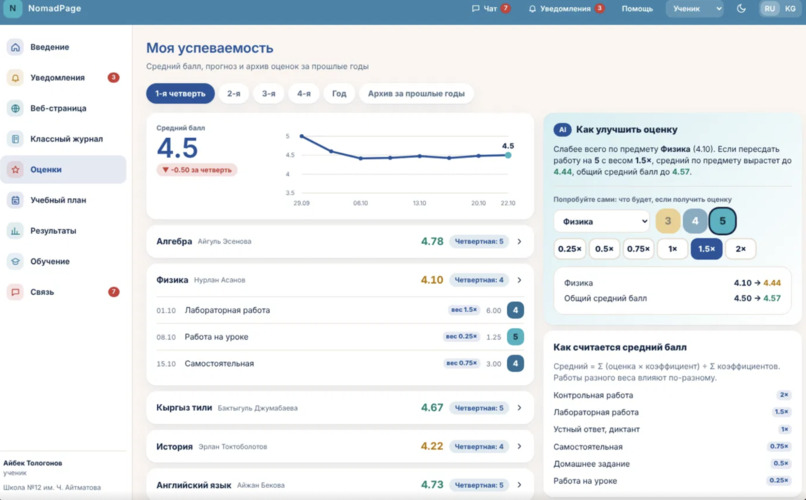Click the Четвертная: 5 badge for Алгебра
The image size is (806, 500).
point(479,242)
